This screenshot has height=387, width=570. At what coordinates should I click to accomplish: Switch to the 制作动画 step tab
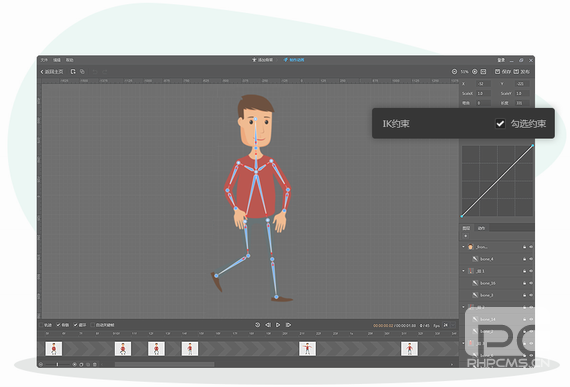294,60
